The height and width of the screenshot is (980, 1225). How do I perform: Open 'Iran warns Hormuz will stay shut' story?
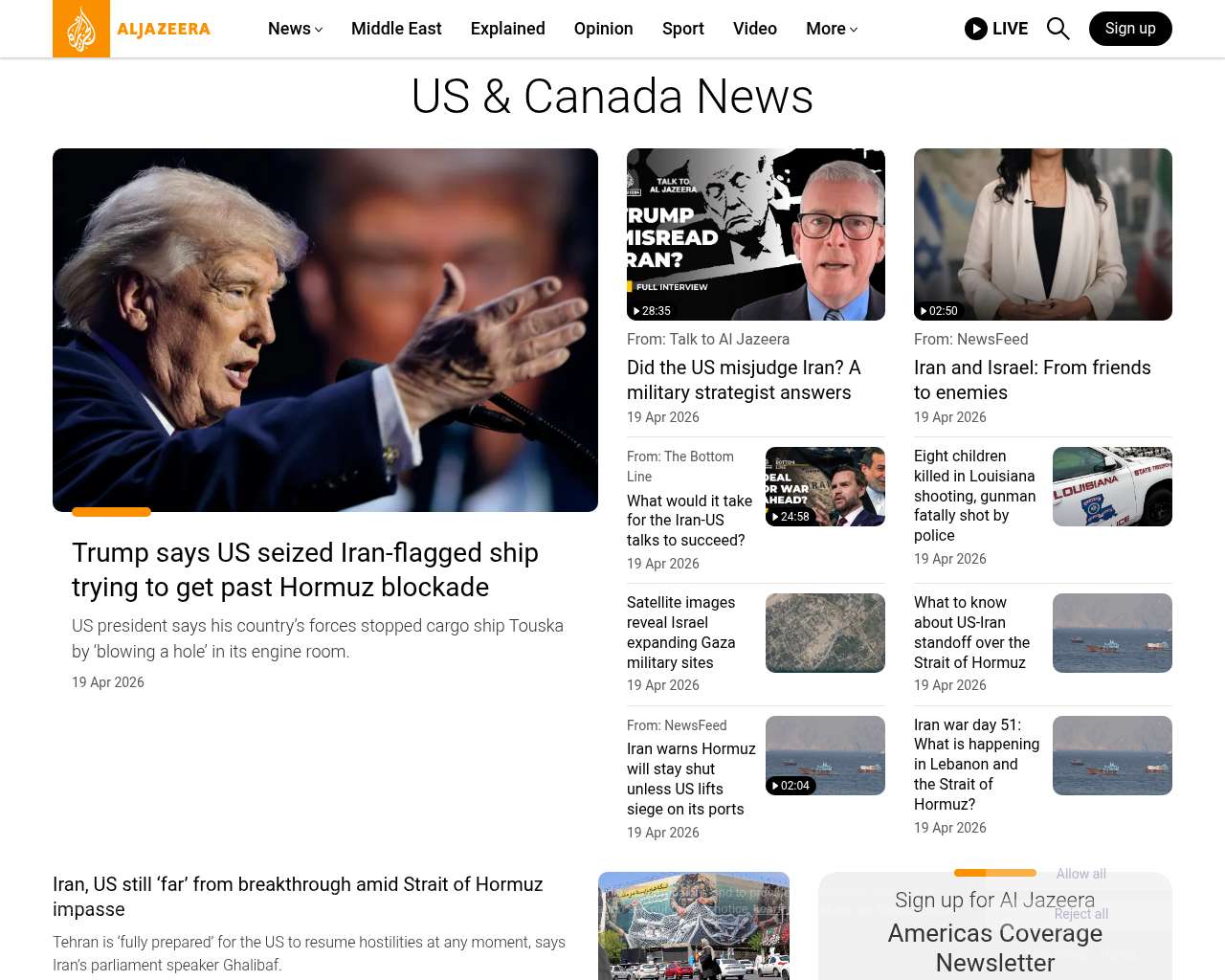tap(691, 779)
